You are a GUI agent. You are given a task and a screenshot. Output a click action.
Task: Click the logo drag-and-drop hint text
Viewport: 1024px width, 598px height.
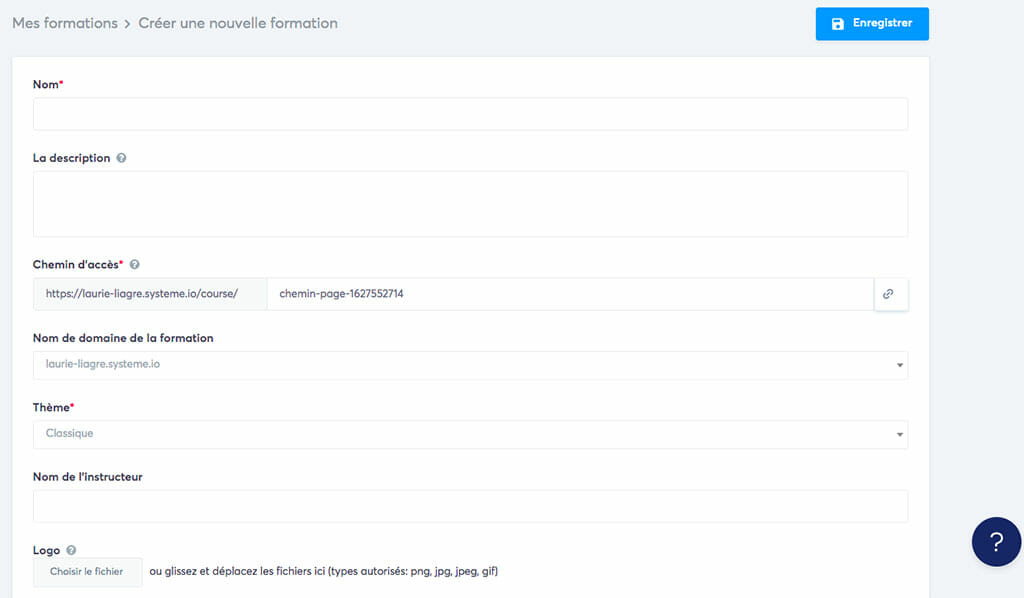323,572
